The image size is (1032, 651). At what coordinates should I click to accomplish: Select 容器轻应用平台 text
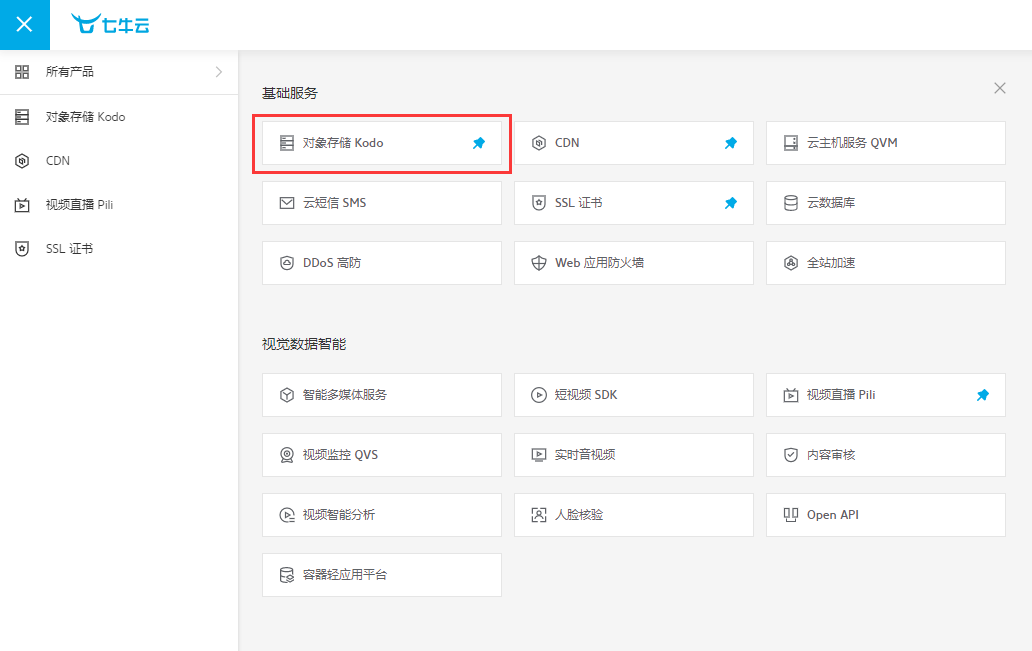click(x=345, y=575)
